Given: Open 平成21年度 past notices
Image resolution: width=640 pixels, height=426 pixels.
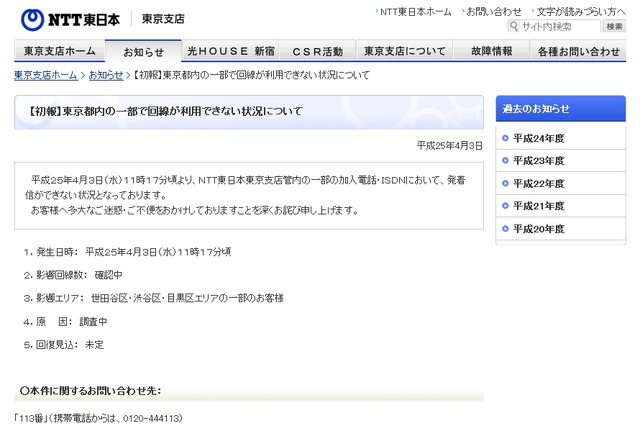Looking at the screenshot, I should [x=538, y=206].
